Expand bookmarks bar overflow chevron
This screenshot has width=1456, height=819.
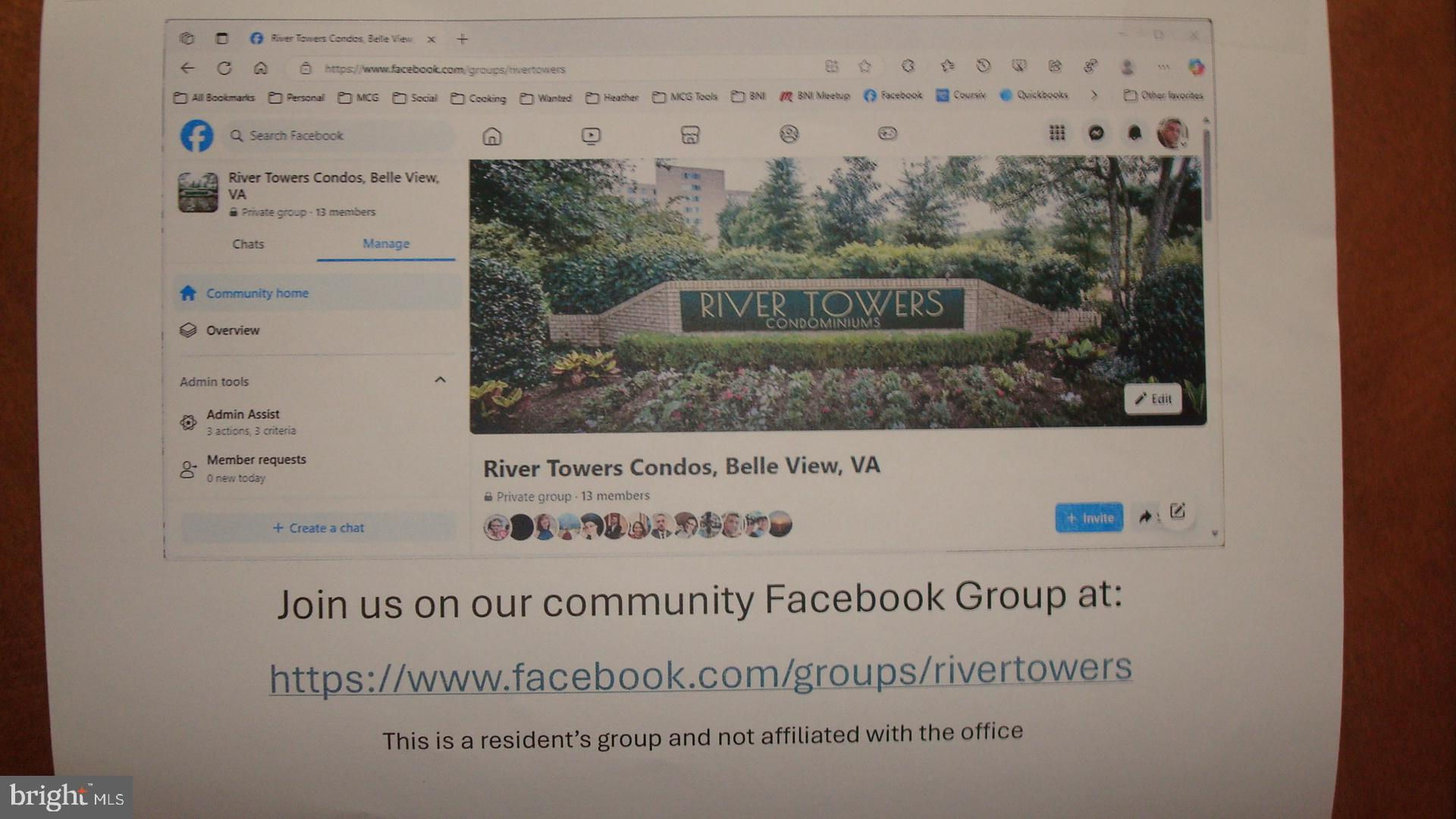(x=1094, y=96)
